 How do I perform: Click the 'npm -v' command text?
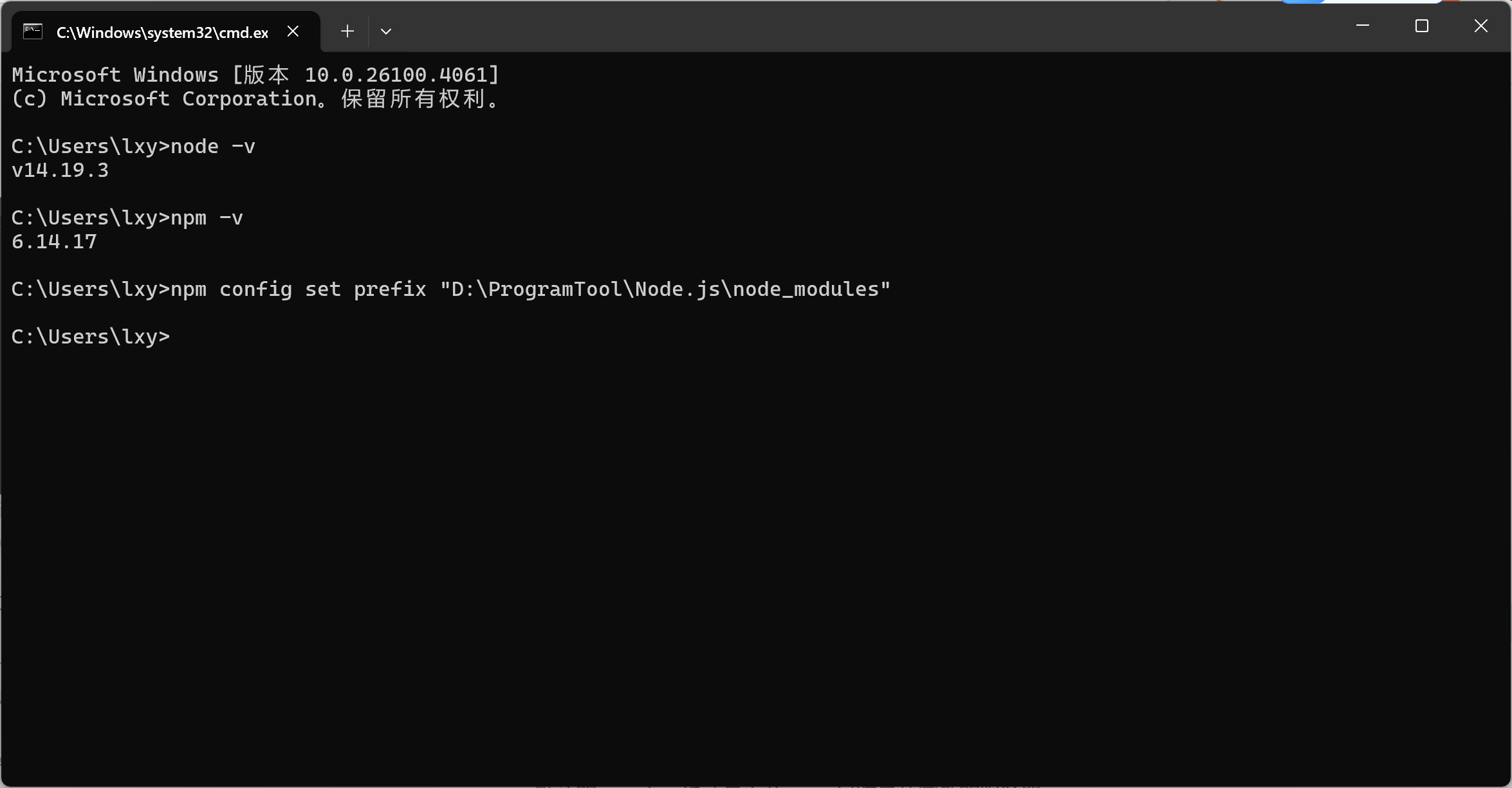[x=207, y=218]
